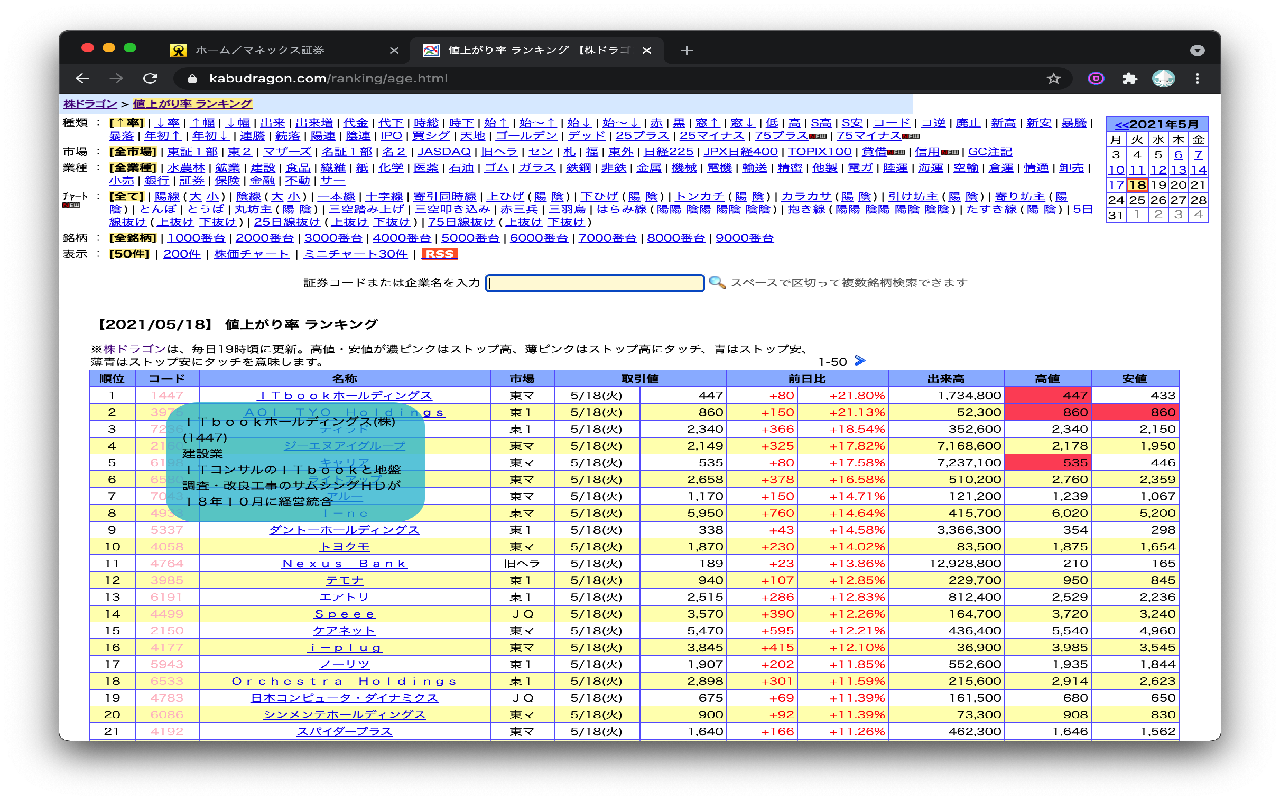Select the ゴールデン category link
This screenshot has width=1280, height=800.
(526, 135)
